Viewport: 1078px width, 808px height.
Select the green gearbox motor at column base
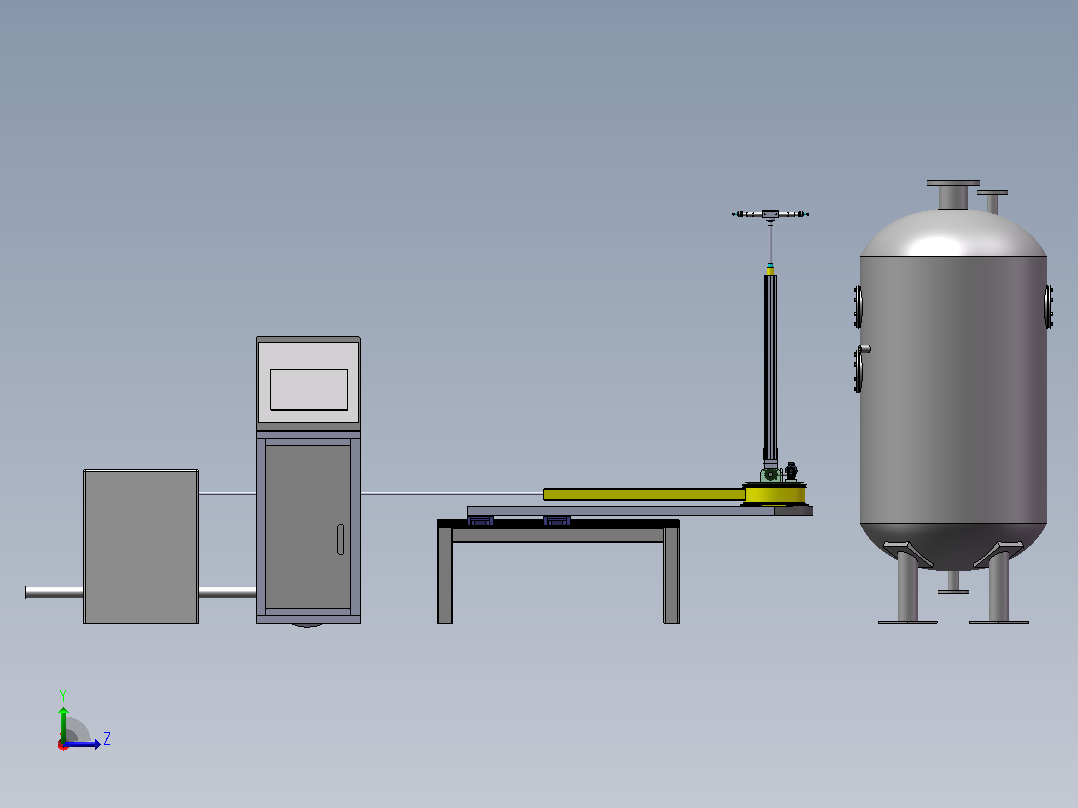pos(771,474)
